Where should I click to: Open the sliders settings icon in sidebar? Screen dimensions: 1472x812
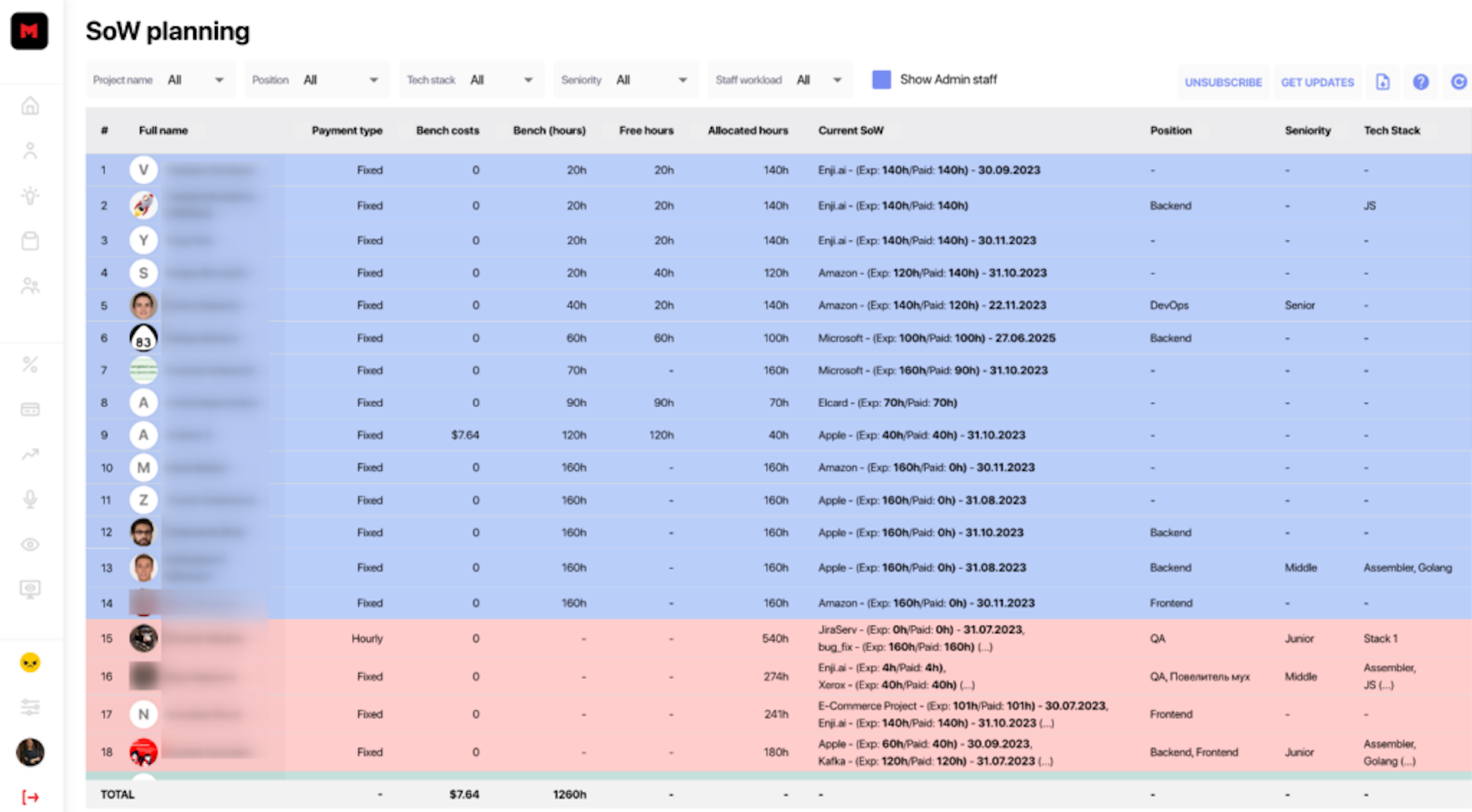[x=30, y=707]
